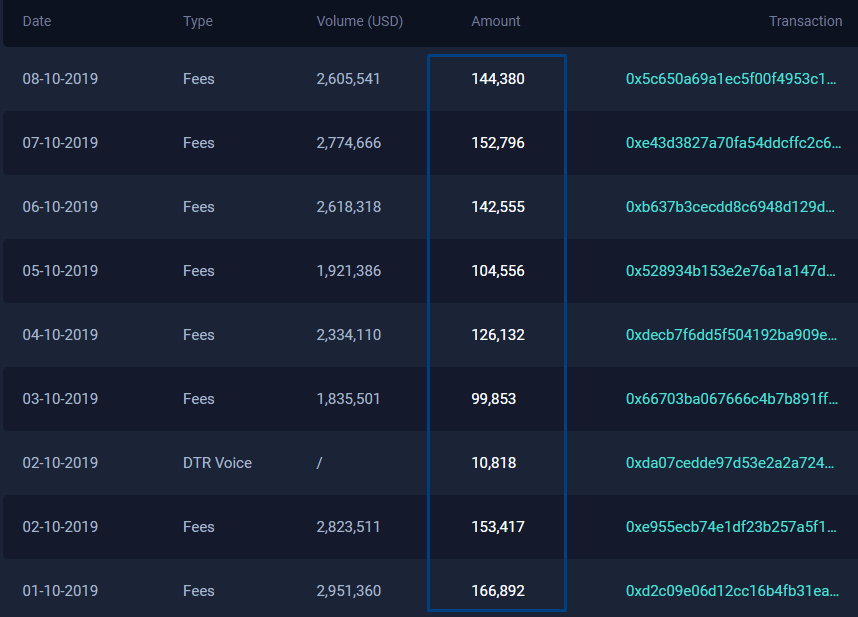Click the DTR Voice type cell

pos(217,463)
